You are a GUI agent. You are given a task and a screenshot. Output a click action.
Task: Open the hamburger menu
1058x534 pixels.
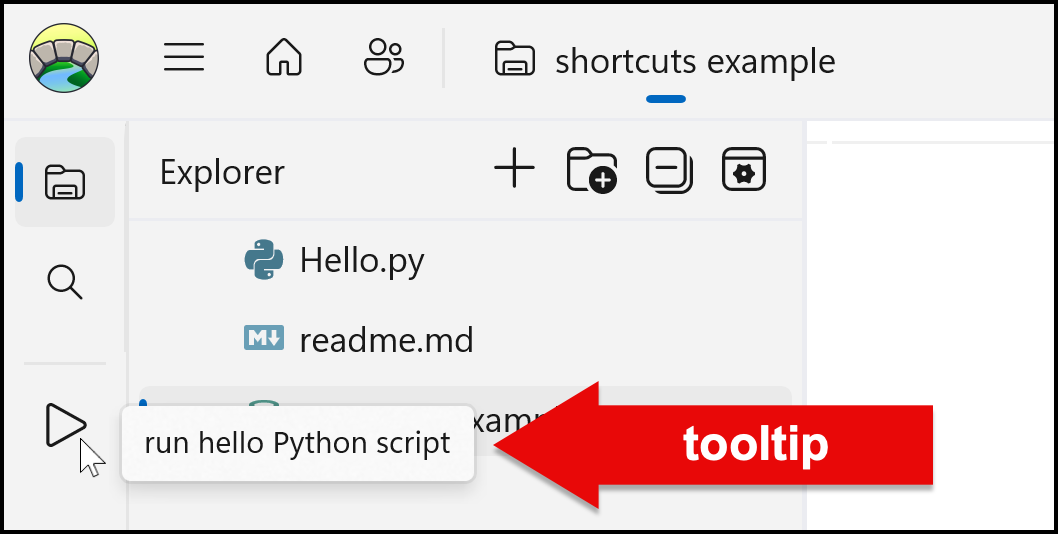pos(184,59)
